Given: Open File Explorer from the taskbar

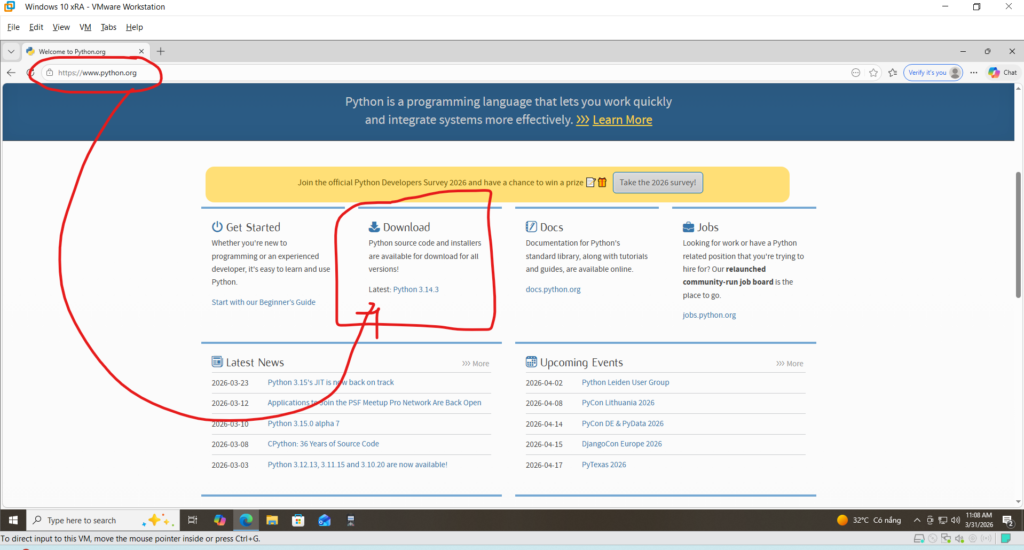Looking at the screenshot, I should (x=272, y=520).
